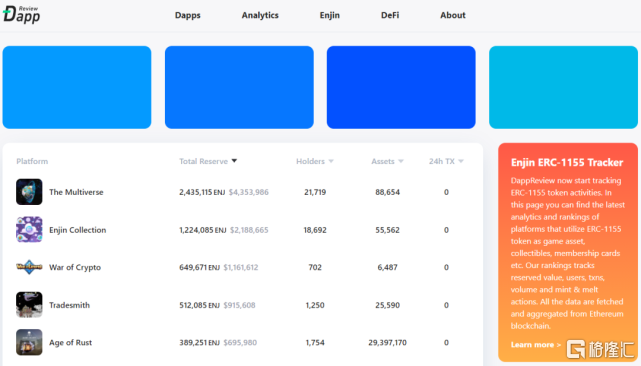Open the DeFi menu item
The width and height of the screenshot is (641, 366).
[390, 15]
